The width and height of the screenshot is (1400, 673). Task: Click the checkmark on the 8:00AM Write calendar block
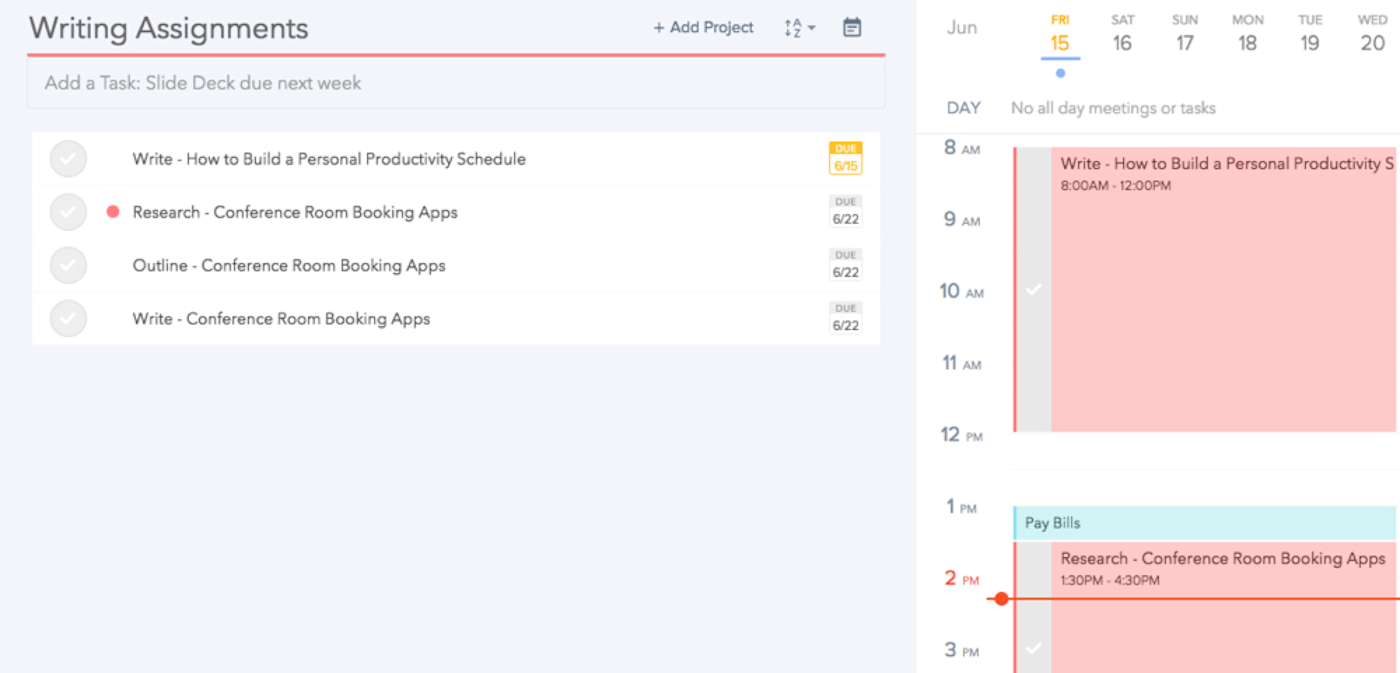pyautogui.click(x=1034, y=289)
